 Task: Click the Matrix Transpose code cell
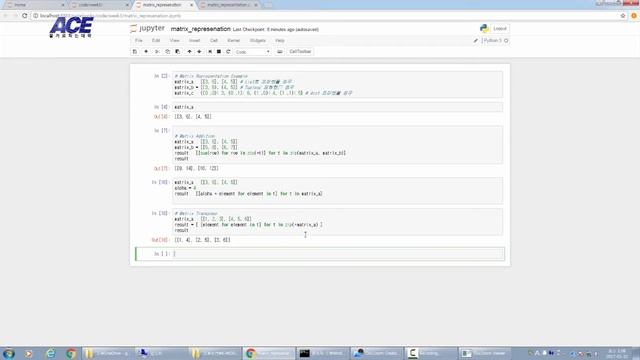tap(338, 222)
